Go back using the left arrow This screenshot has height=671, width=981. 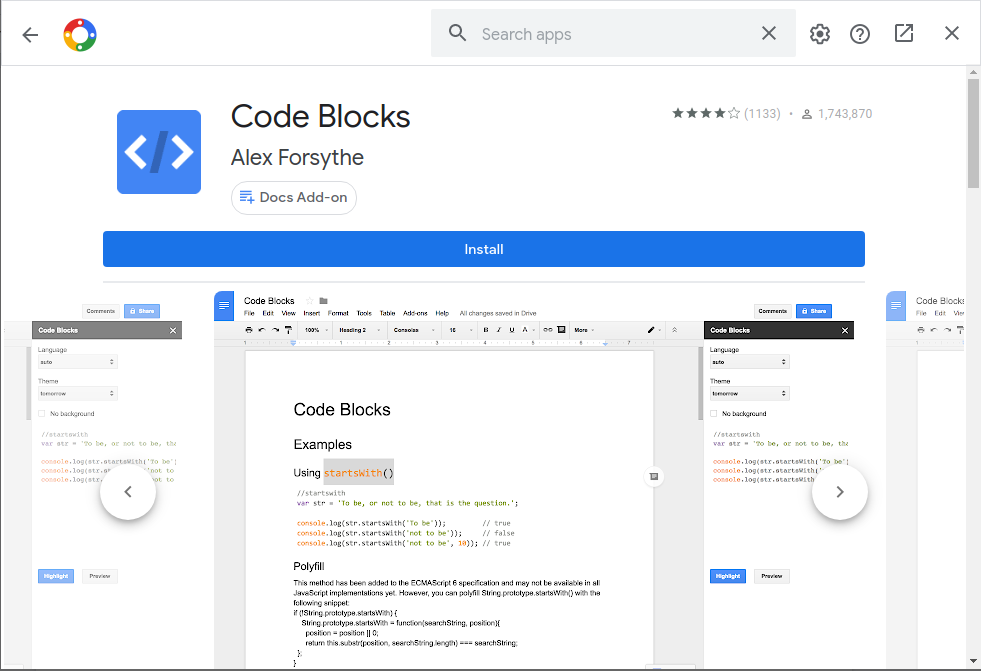[x=30, y=34]
